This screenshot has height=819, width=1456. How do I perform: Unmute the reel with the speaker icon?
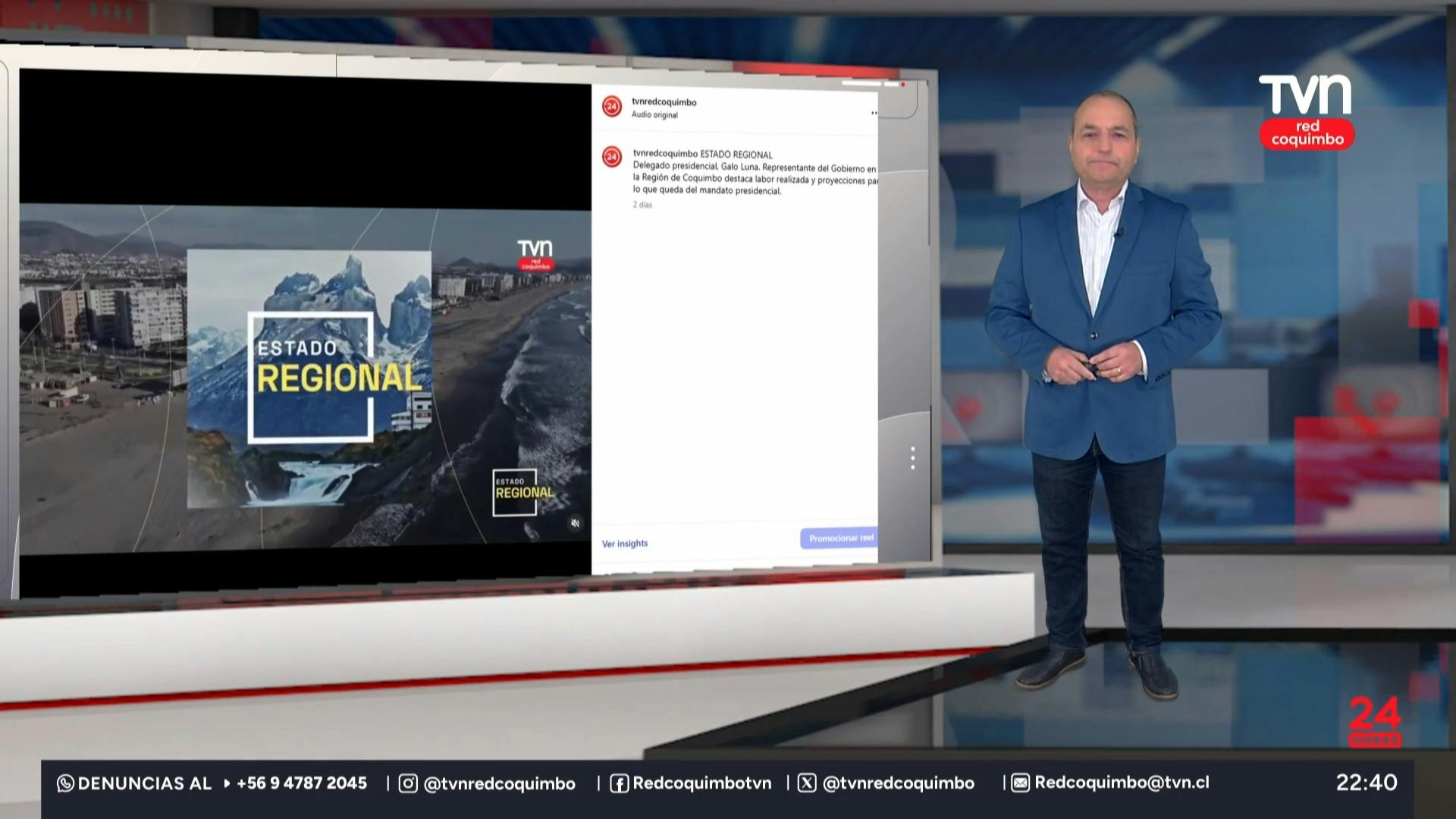point(576,523)
